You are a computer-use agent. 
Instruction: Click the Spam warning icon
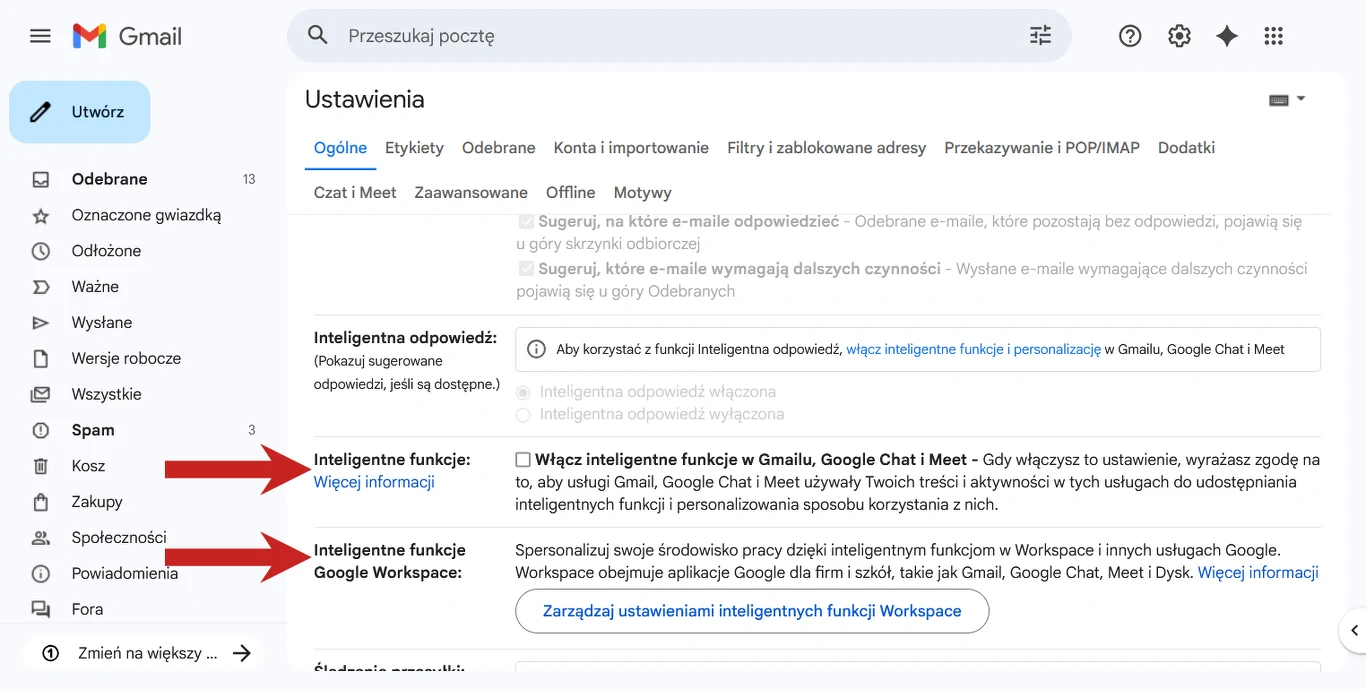41,430
